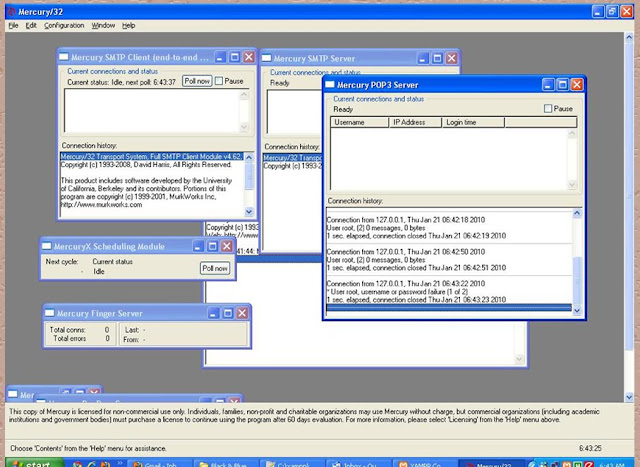Minimize the Mercury POP3 Server window
The width and height of the screenshot is (640, 467).
pos(548,85)
